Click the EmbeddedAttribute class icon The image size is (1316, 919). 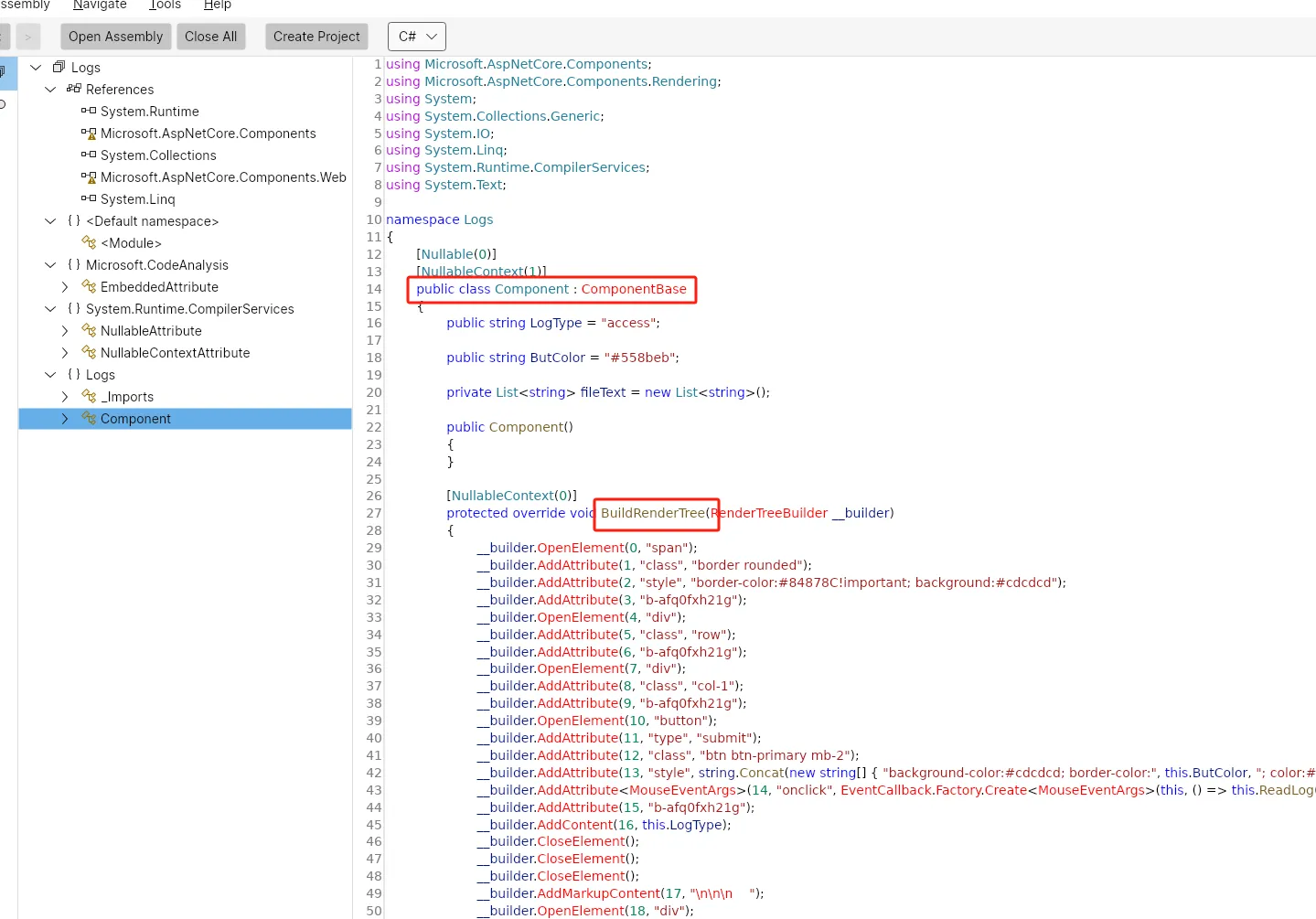89,286
